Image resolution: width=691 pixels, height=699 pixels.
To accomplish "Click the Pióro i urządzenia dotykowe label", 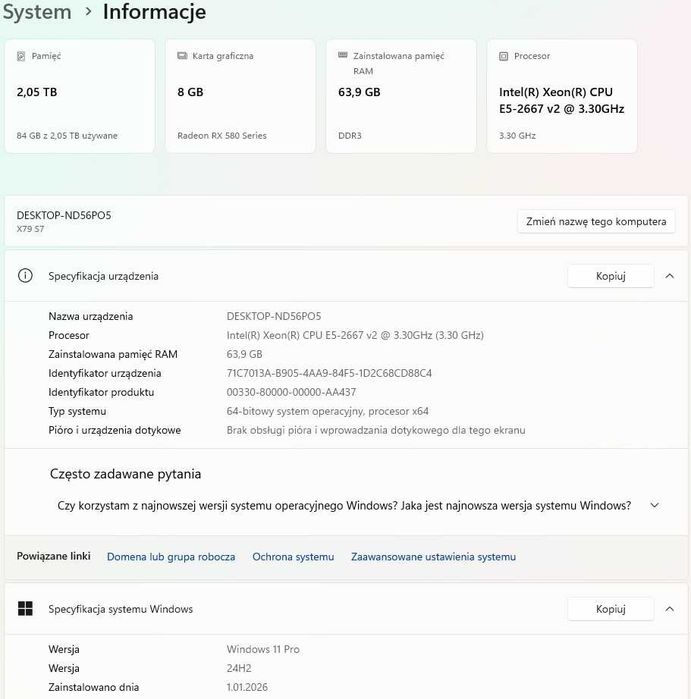I will pyautogui.click(x=115, y=430).
